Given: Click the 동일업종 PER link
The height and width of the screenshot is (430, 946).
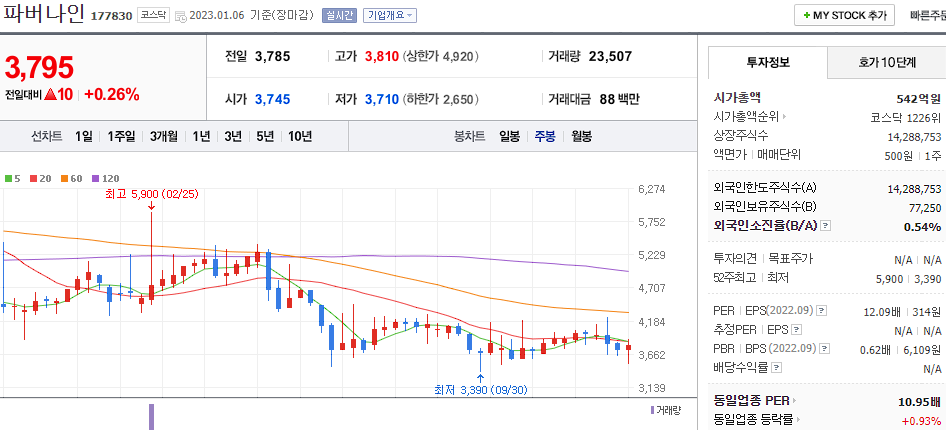Looking at the screenshot, I should click(x=752, y=400).
